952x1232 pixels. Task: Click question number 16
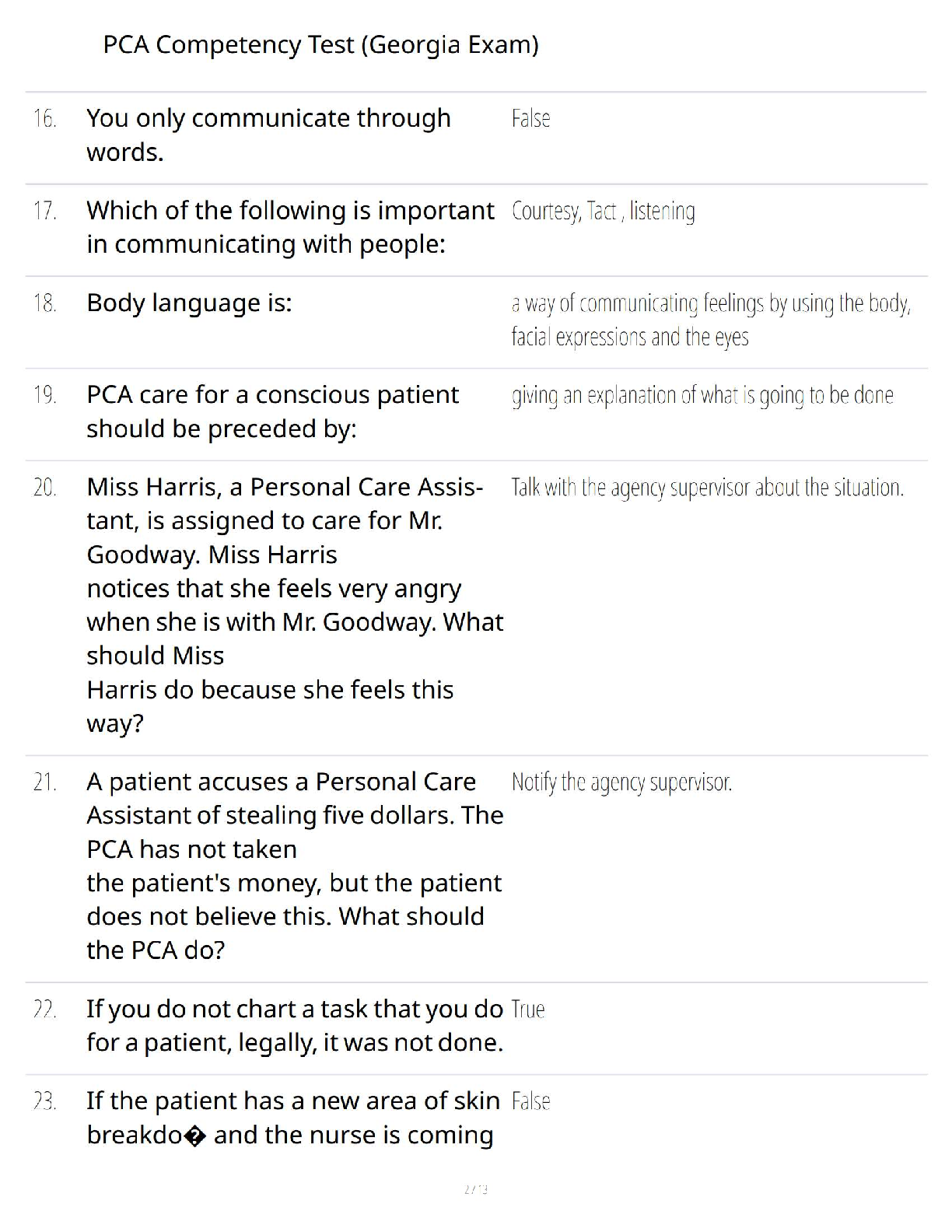pyautogui.click(x=45, y=119)
